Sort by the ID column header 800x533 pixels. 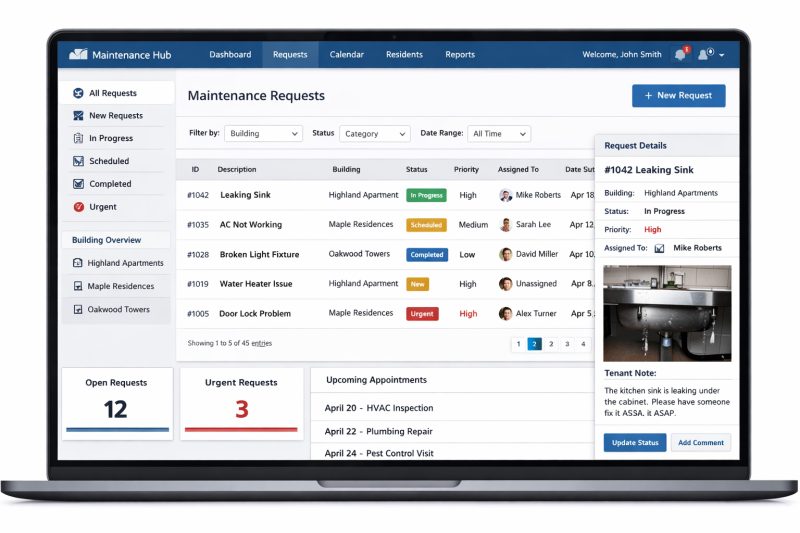point(195,169)
